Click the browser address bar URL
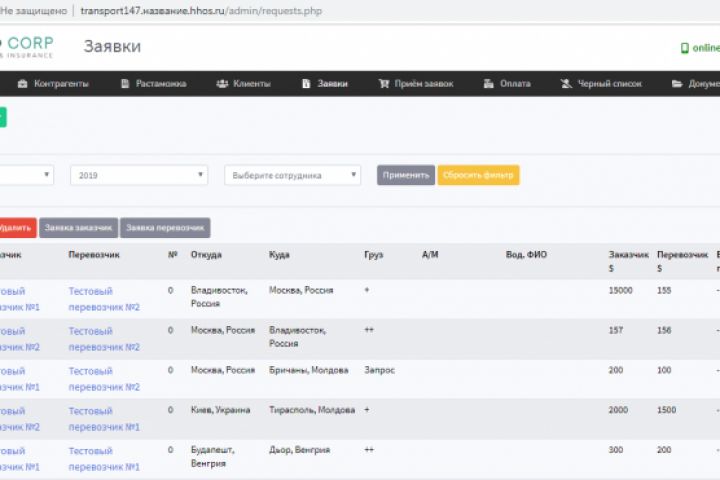Image resolution: width=720 pixels, height=480 pixels. tap(201, 11)
